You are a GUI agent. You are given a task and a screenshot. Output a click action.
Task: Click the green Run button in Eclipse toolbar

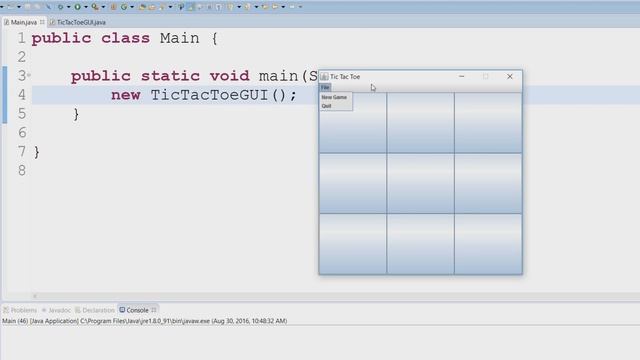77,7
